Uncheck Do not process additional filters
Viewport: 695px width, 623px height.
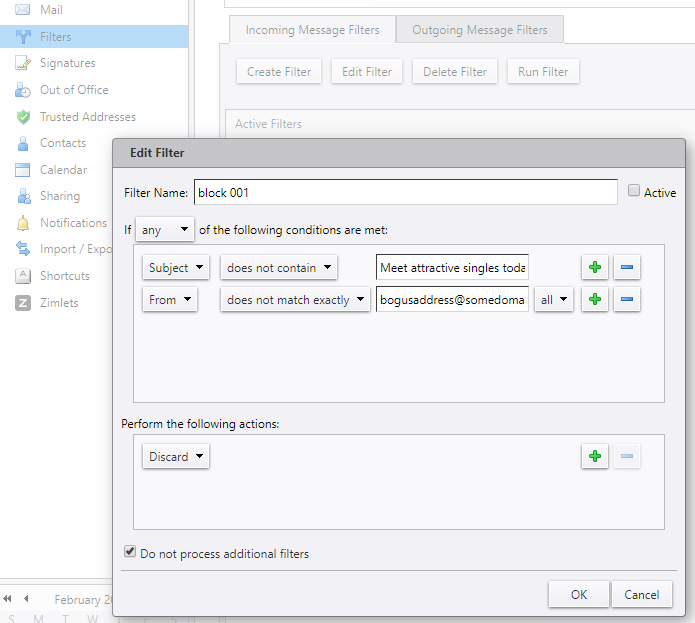pyautogui.click(x=130, y=551)
